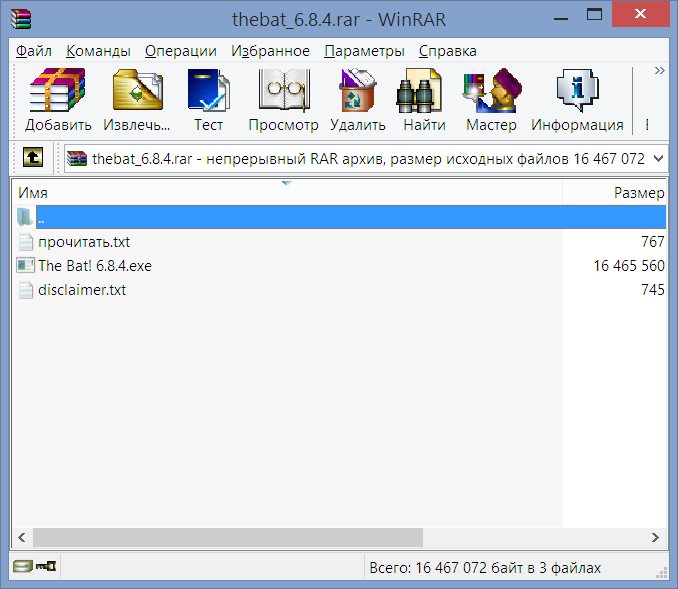Expand hidden toolbar buttons chevron
The width and height of the screenshot is (678, 589).
pos(659,70)
